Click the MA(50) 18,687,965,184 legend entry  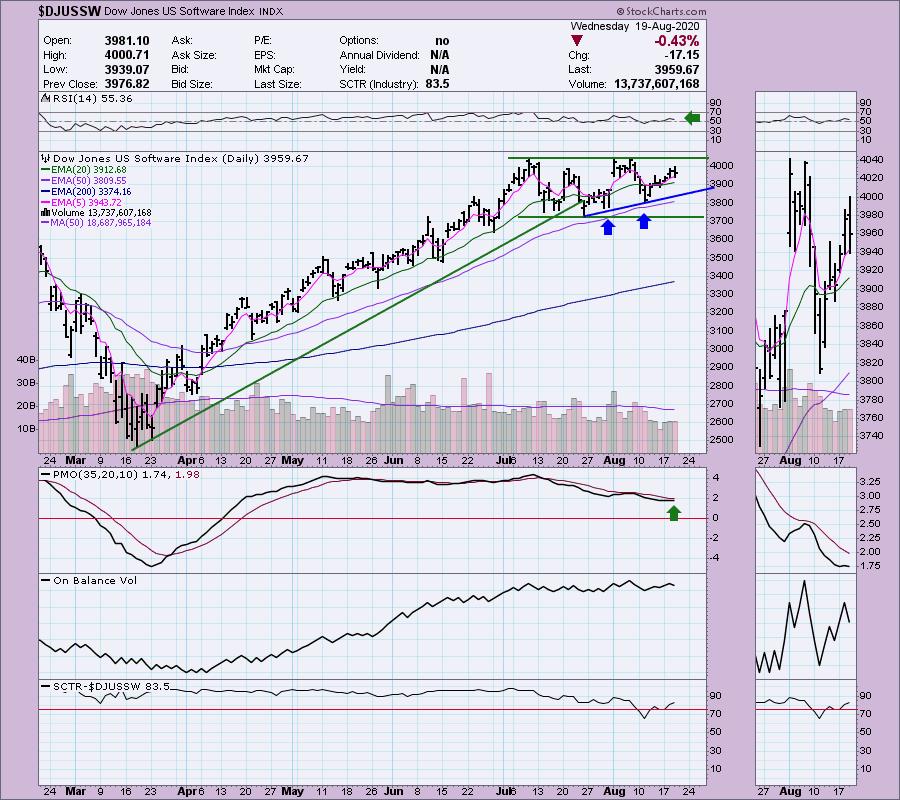[x=96, y=223]
